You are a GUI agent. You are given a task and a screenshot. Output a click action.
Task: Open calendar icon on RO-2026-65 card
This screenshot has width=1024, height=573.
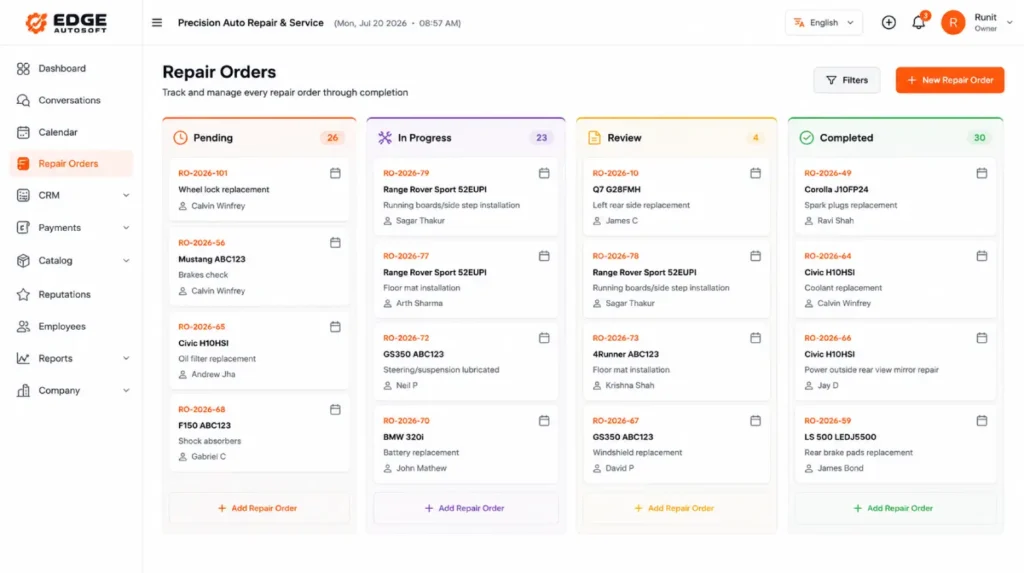point(335,327)
